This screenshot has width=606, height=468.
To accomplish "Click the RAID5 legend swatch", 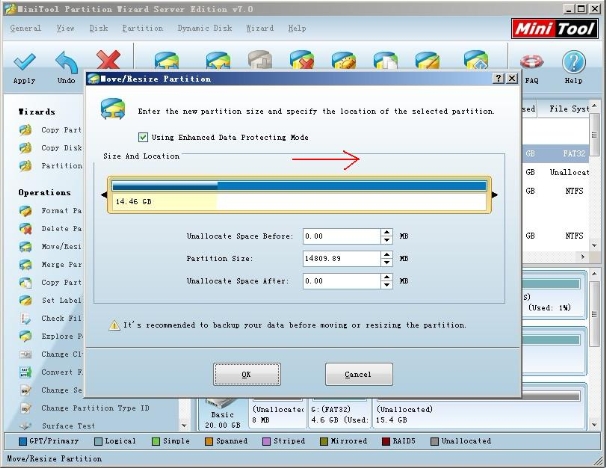I will [x=386, y=441].
